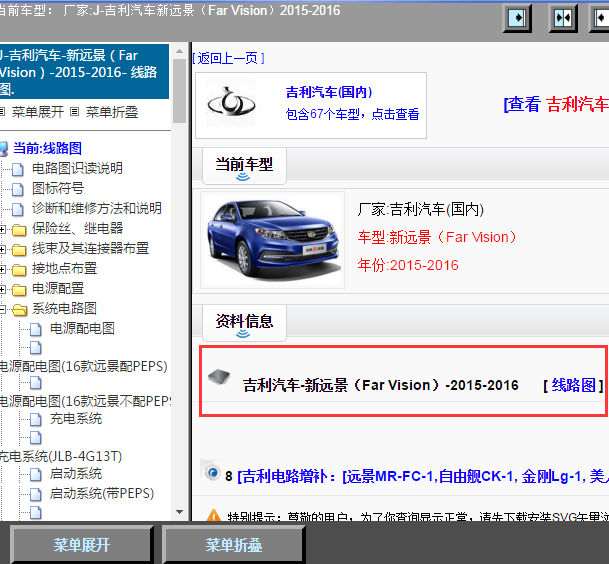This screenshot has height=564, width=609.
Task: Open 吉利汽车(国内) brand link
Action: [329, 92]
